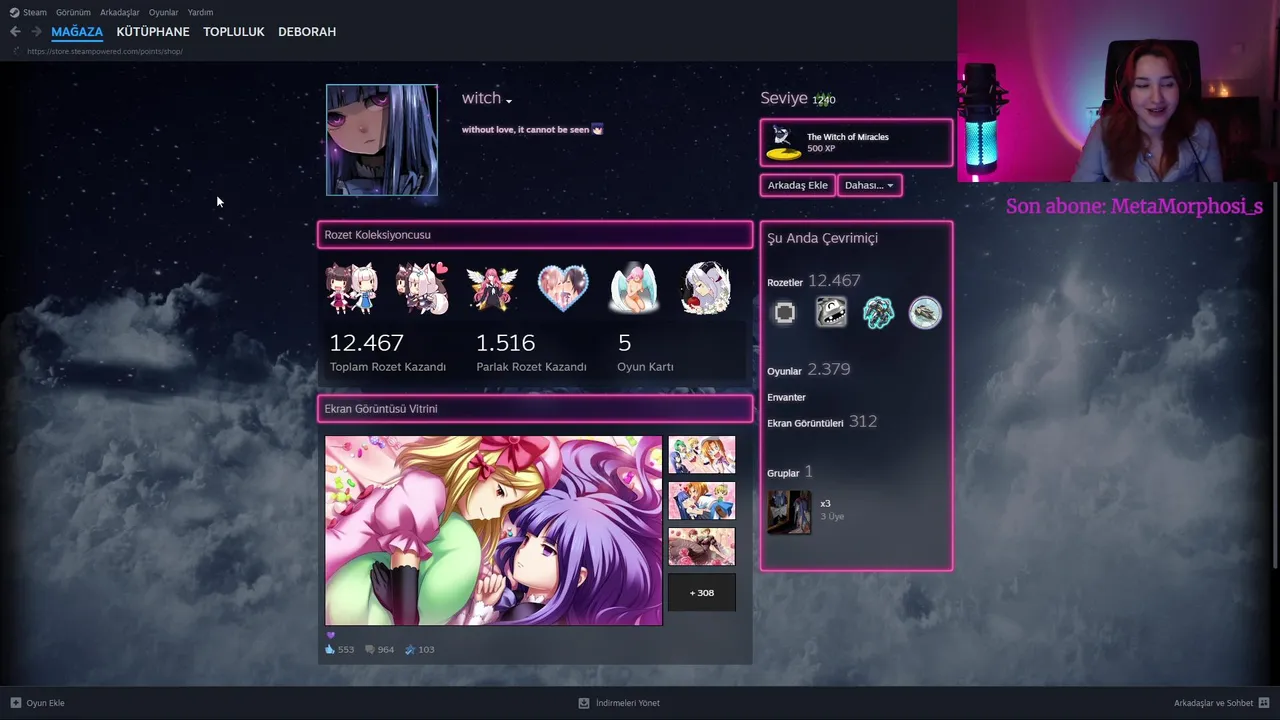Image resolution: width=1280 pixels, height=720 pixels.
Task: Open the witch profile avatar image
Action: [382, 140]
